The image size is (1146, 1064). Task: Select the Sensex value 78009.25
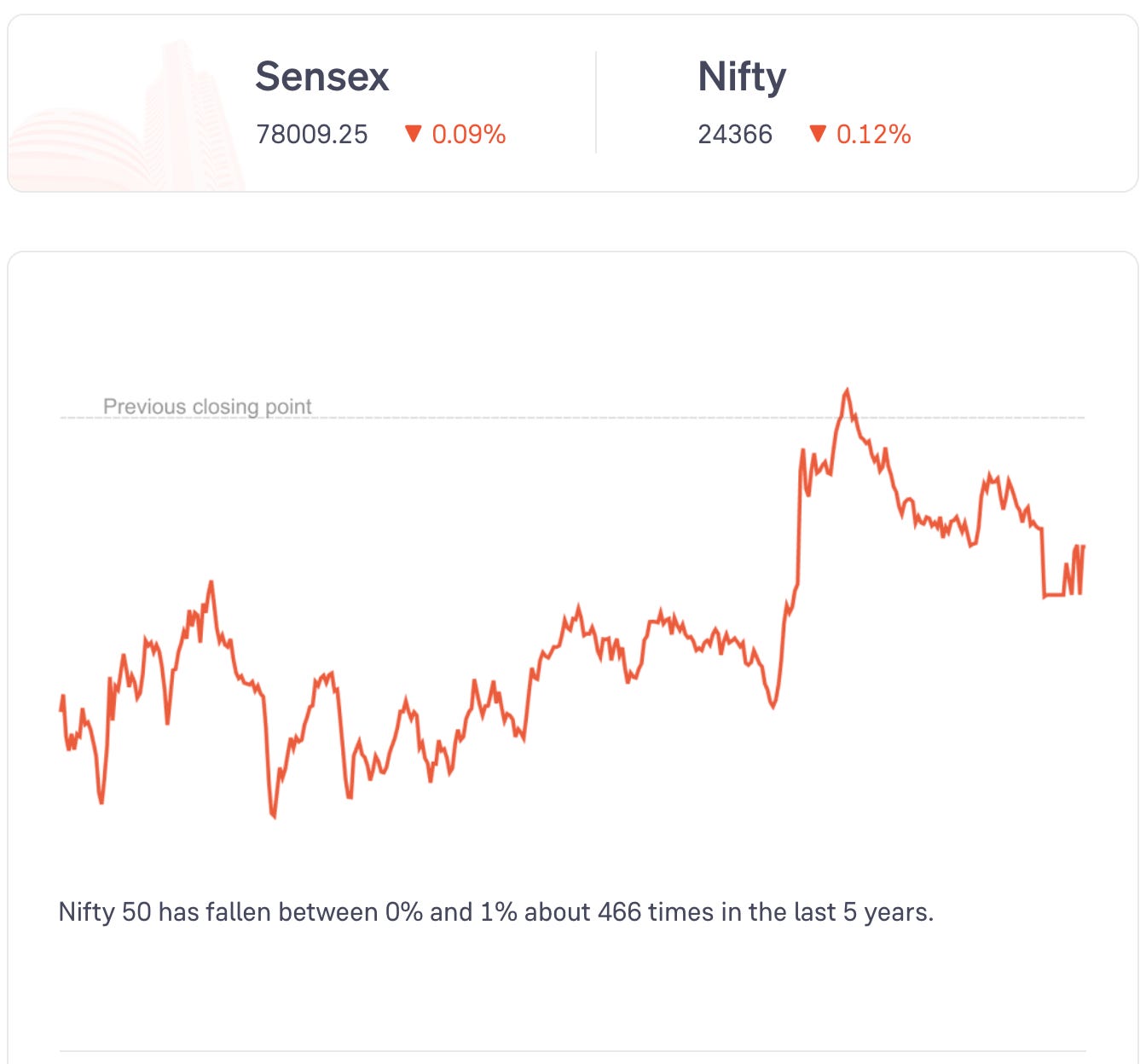312,135
